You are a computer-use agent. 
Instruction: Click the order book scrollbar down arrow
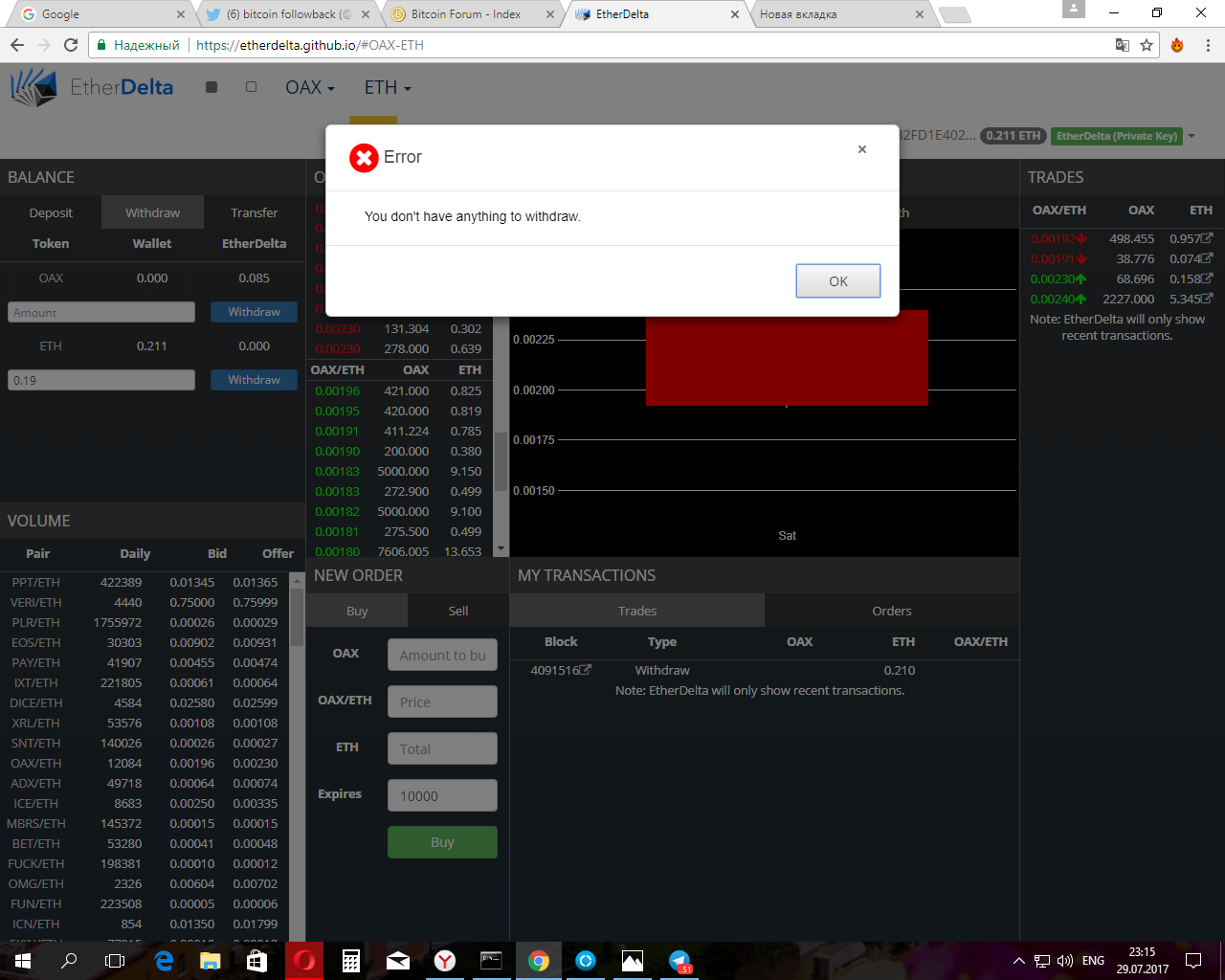tap(501, 549)
